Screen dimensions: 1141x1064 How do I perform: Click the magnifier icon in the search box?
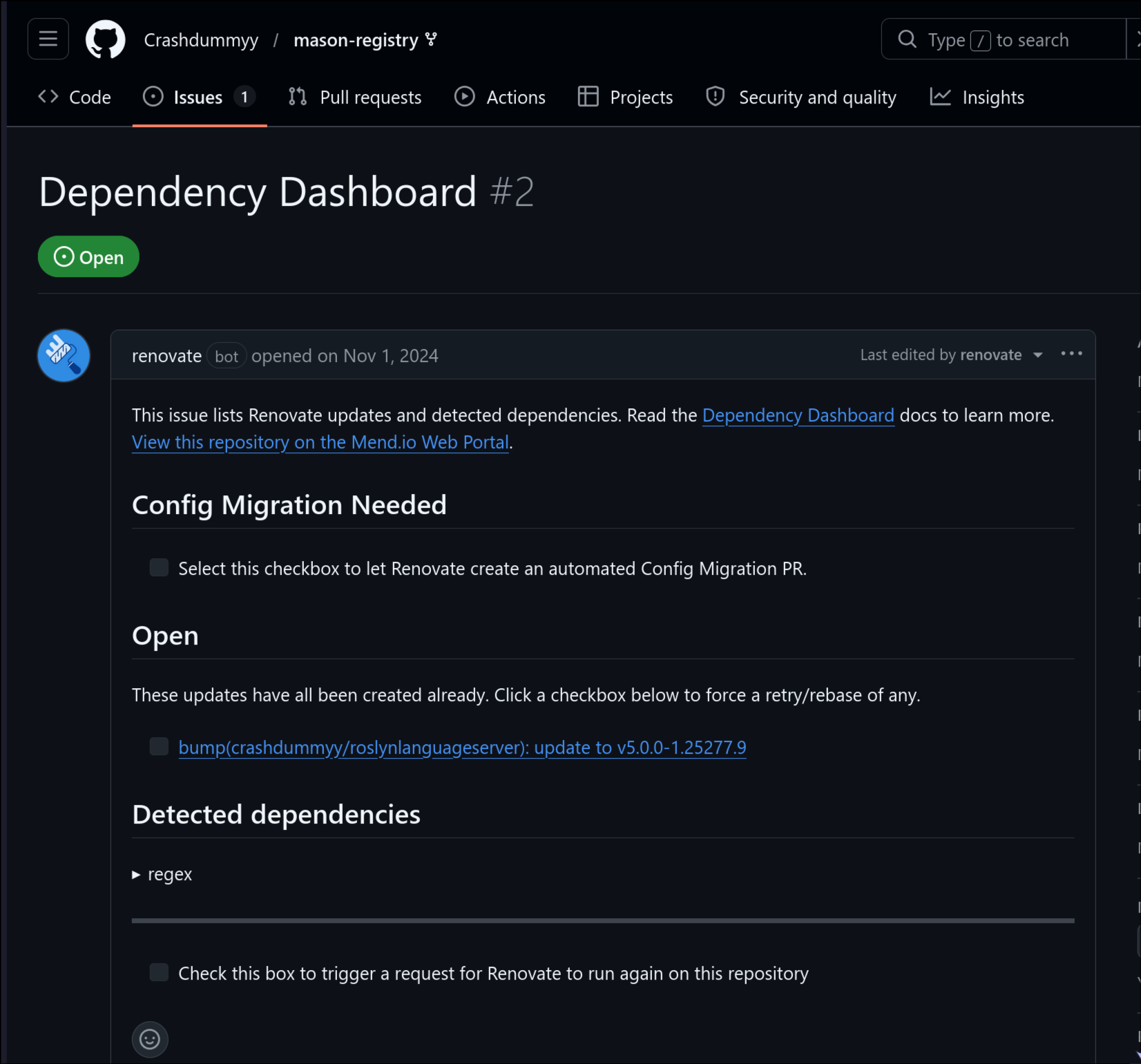tap(907, 39)
